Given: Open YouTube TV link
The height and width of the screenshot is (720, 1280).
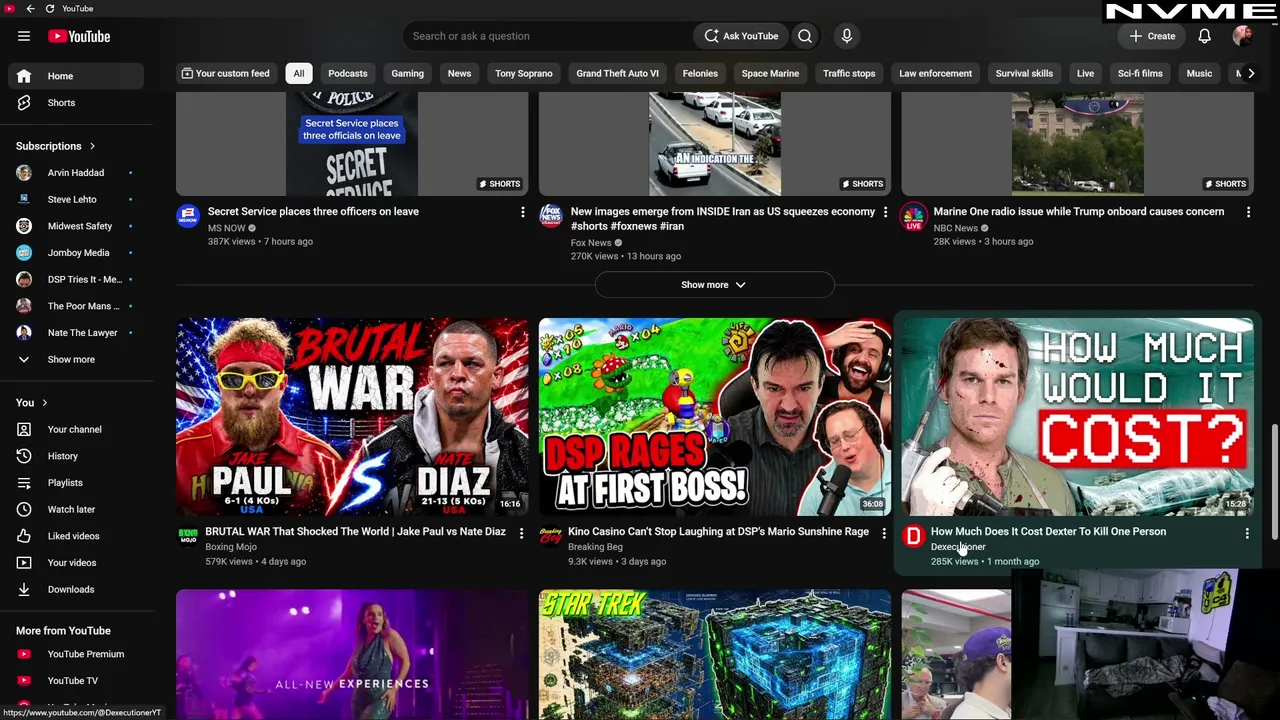Looking at the screenshot, I should pyautogui.click(x=76, y=681).
